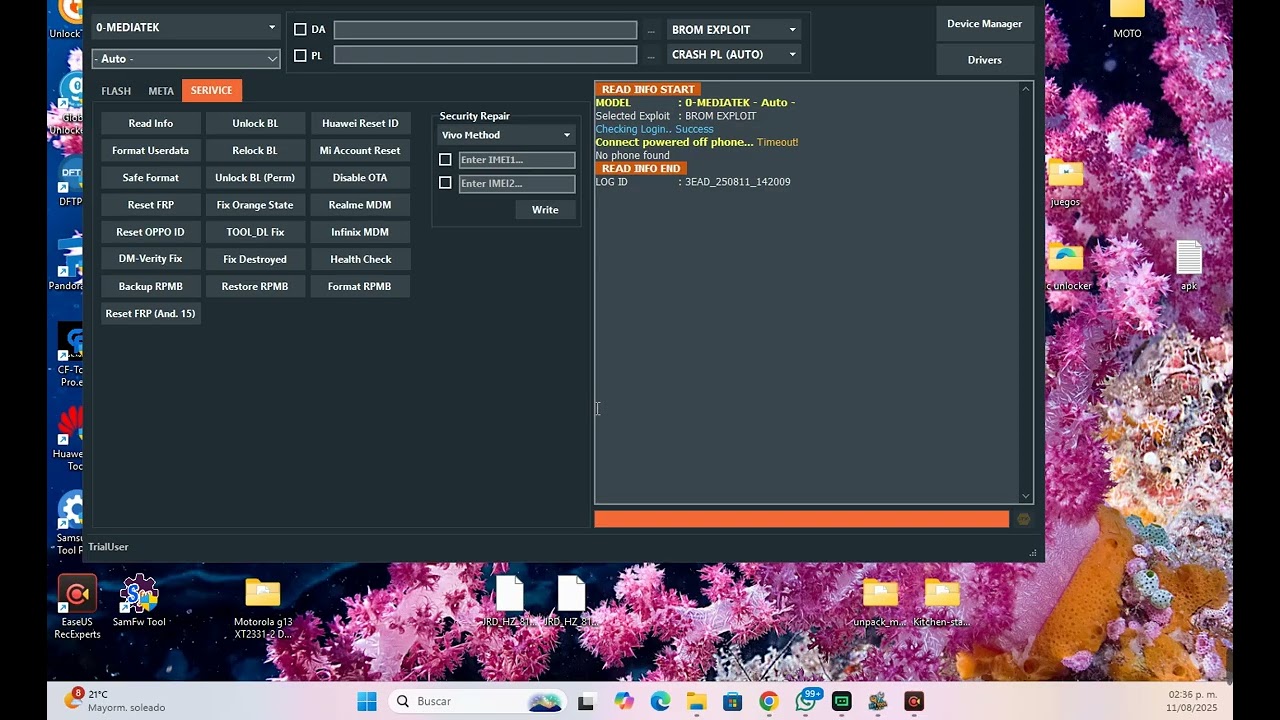The width and height of the screenshot is (1280, 720).
Task: Expand the CRASH PL (AUTO) dropdown
Action: tap(734, 55)
